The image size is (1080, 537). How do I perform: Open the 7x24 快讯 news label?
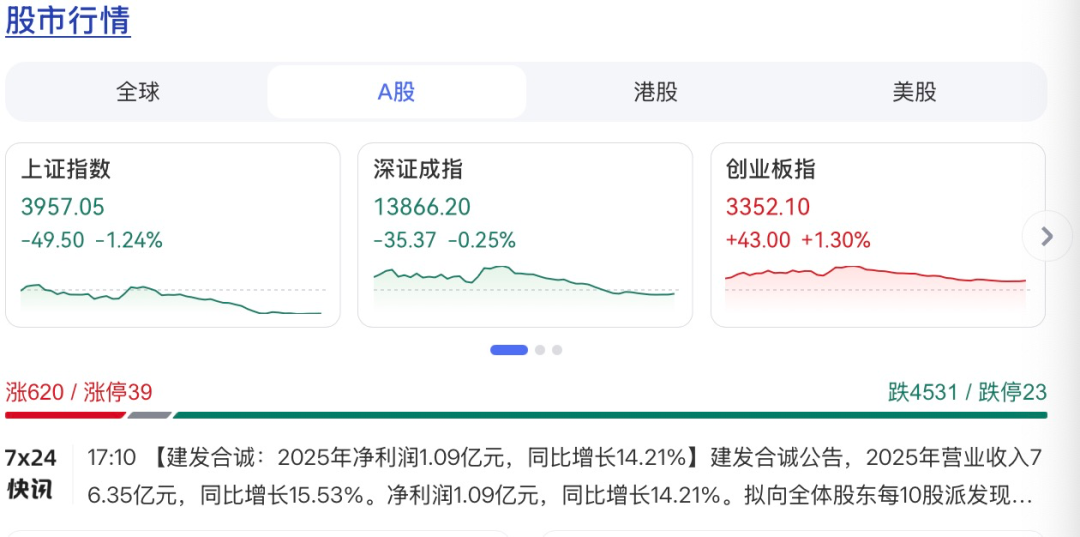[31, 474]
